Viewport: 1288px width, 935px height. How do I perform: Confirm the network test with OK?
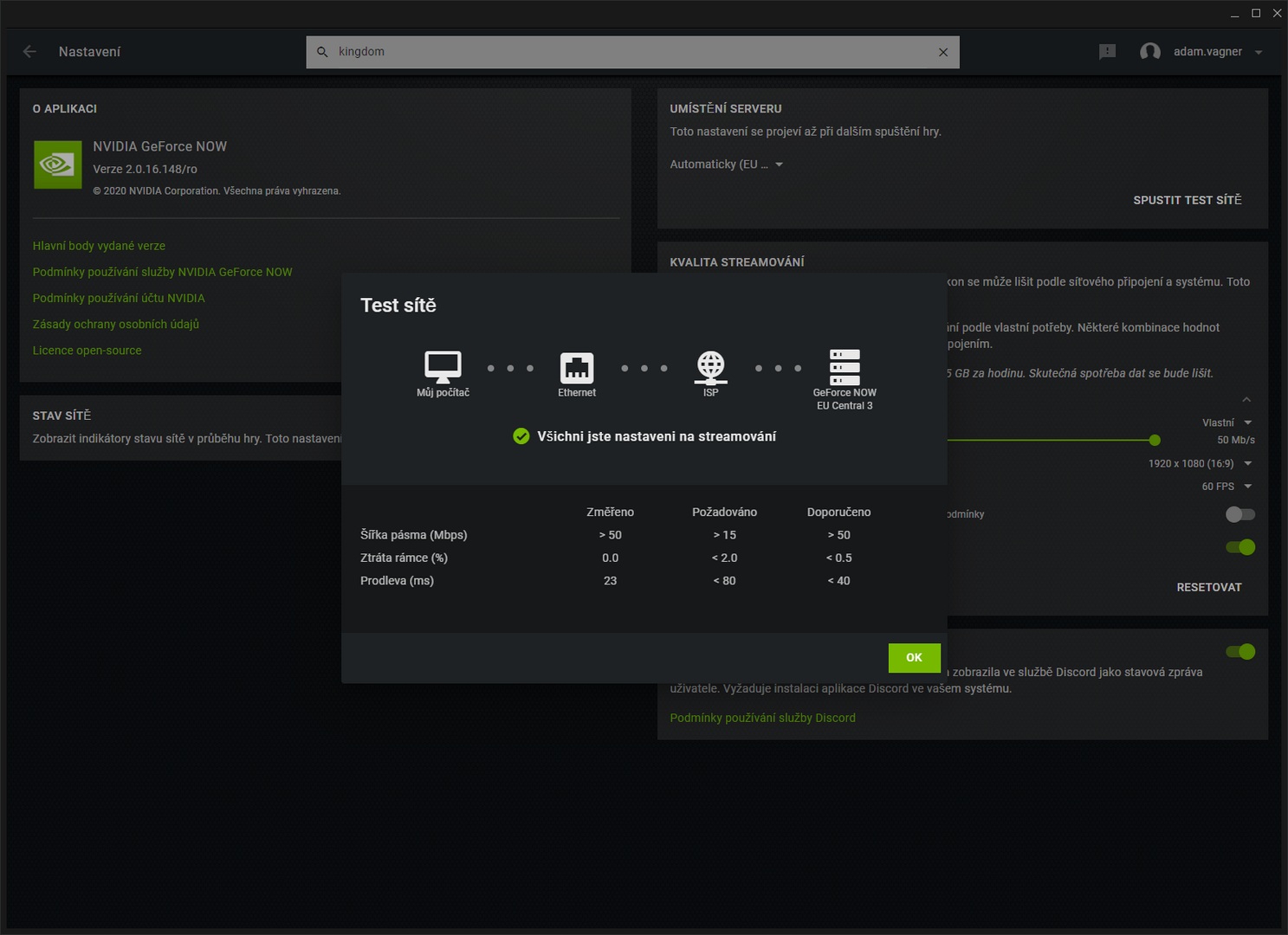[914, 658]
